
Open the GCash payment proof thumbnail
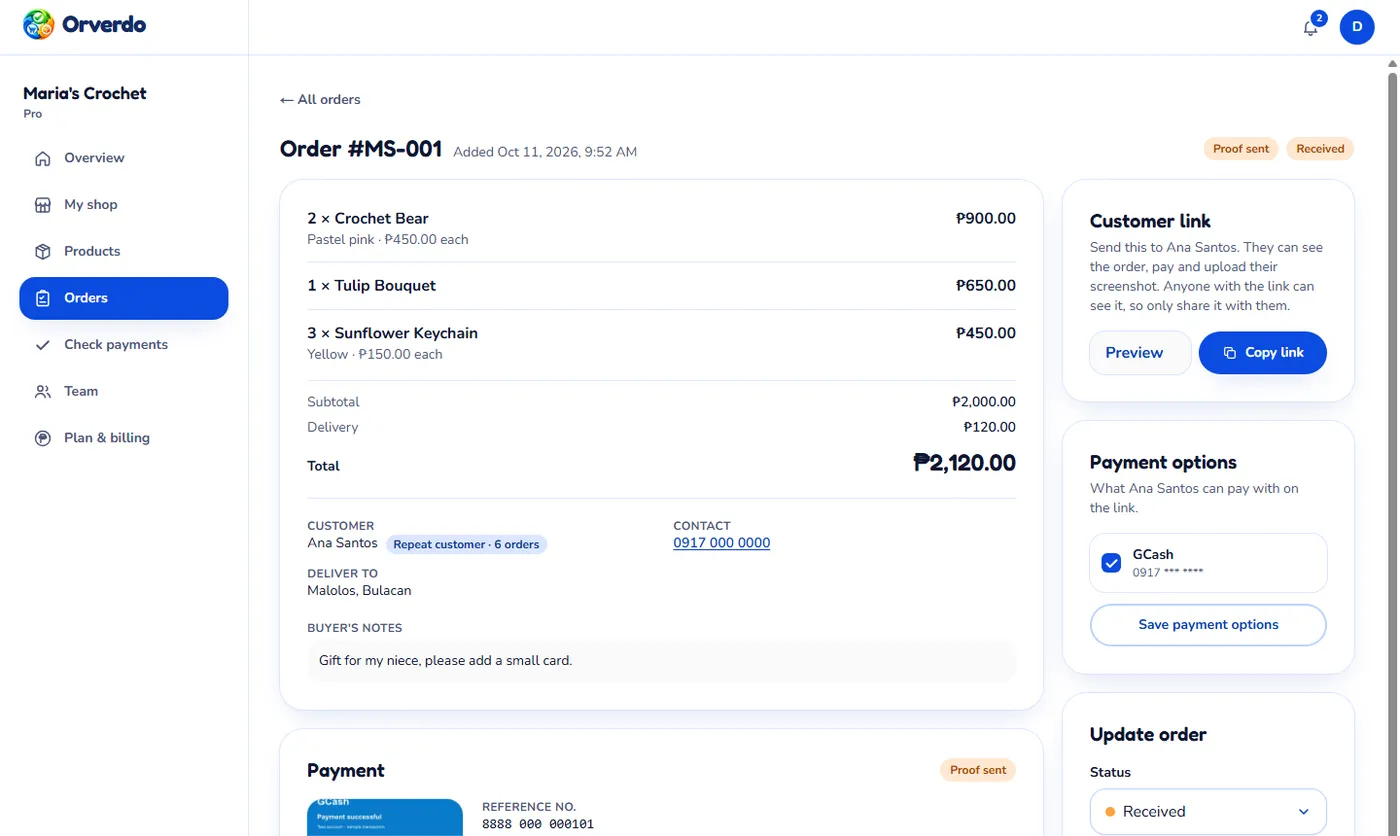385,817
